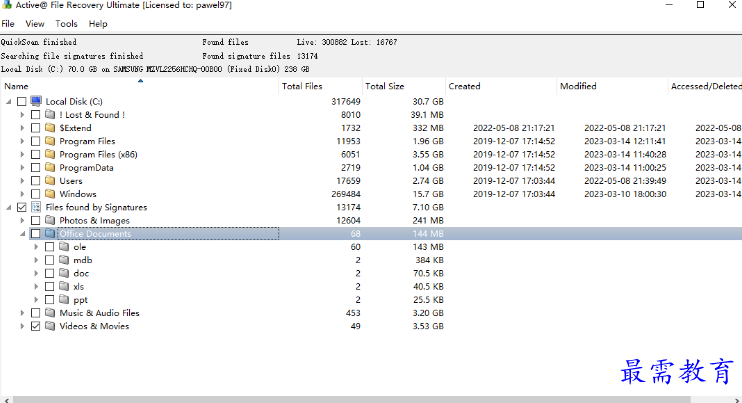The width and height of the screenshot is (742, 403).
Task: Expand the ole subfolder
Action: click(x=36, y=247)
